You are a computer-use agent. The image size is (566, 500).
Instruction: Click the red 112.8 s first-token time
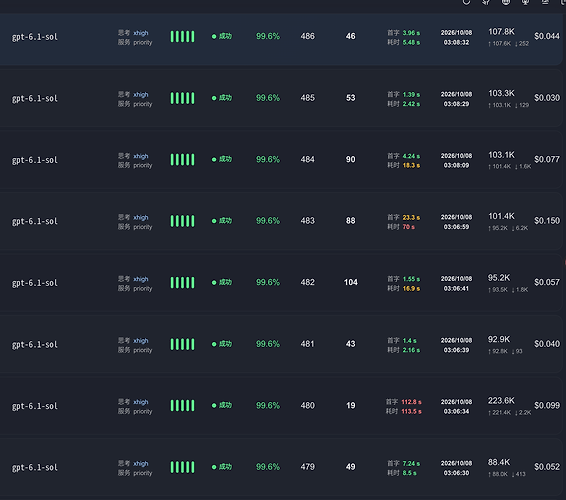tap(412, 402)
